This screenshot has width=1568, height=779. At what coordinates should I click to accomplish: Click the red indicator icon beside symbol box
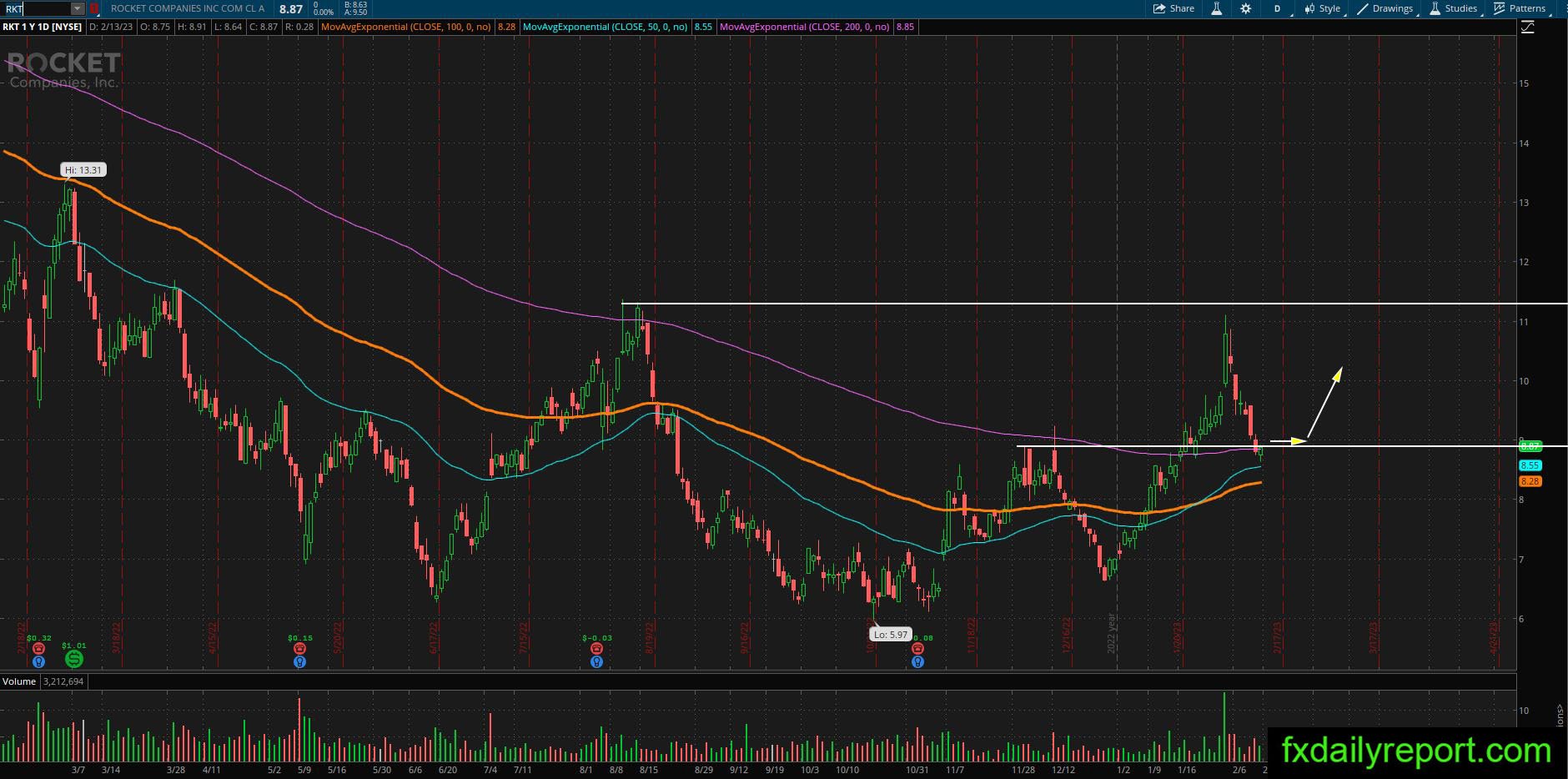tap(94, 8)
